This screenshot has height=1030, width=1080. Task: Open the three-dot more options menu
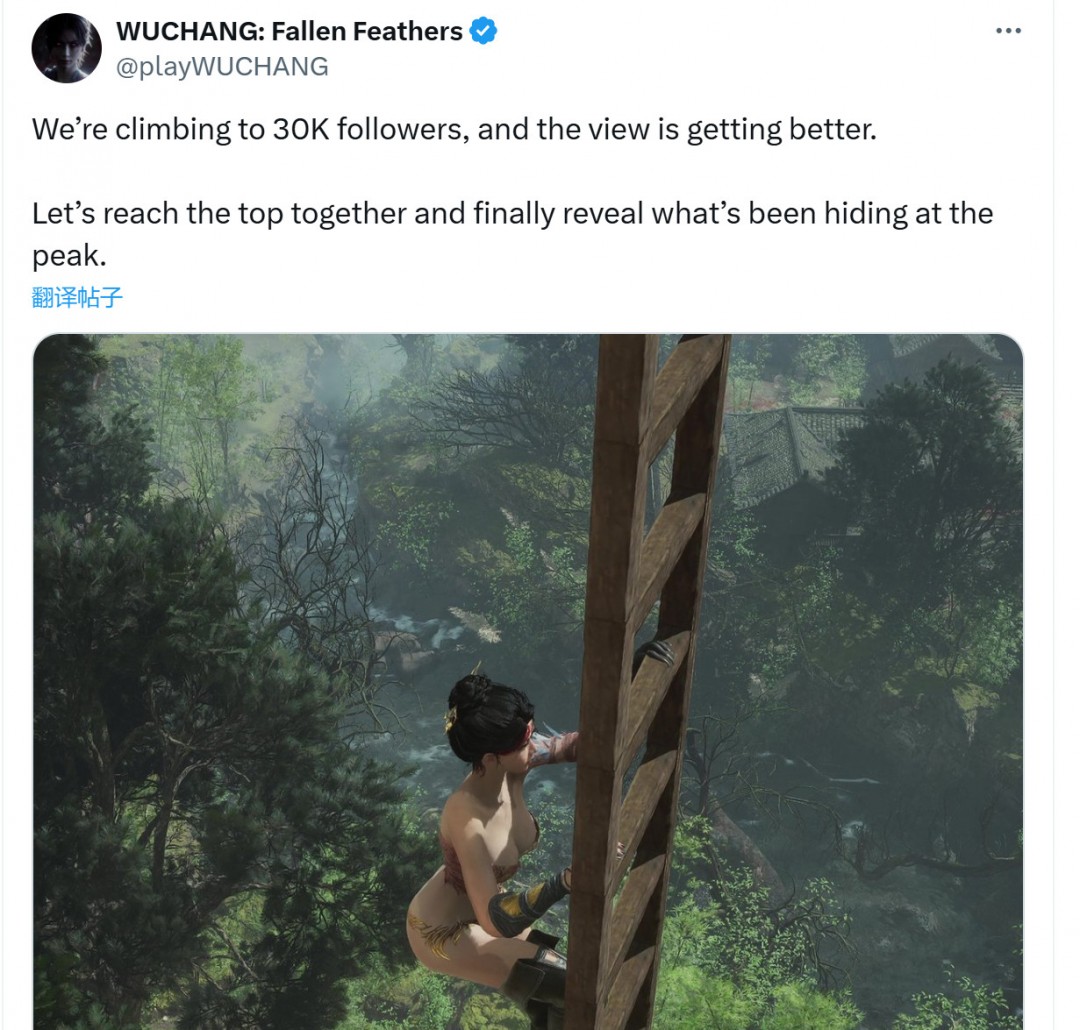coord(1008,30)
